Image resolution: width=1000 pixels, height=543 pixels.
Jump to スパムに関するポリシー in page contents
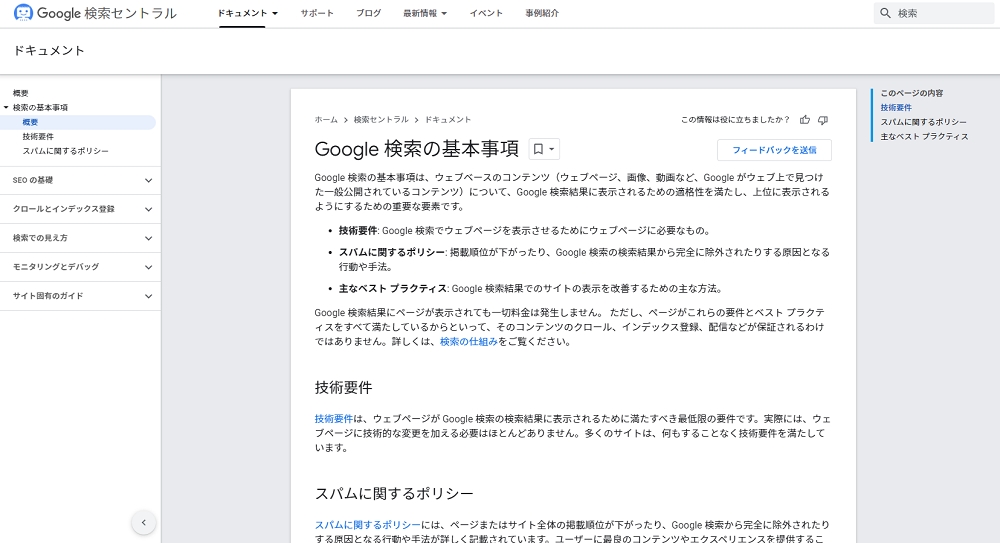923,123
